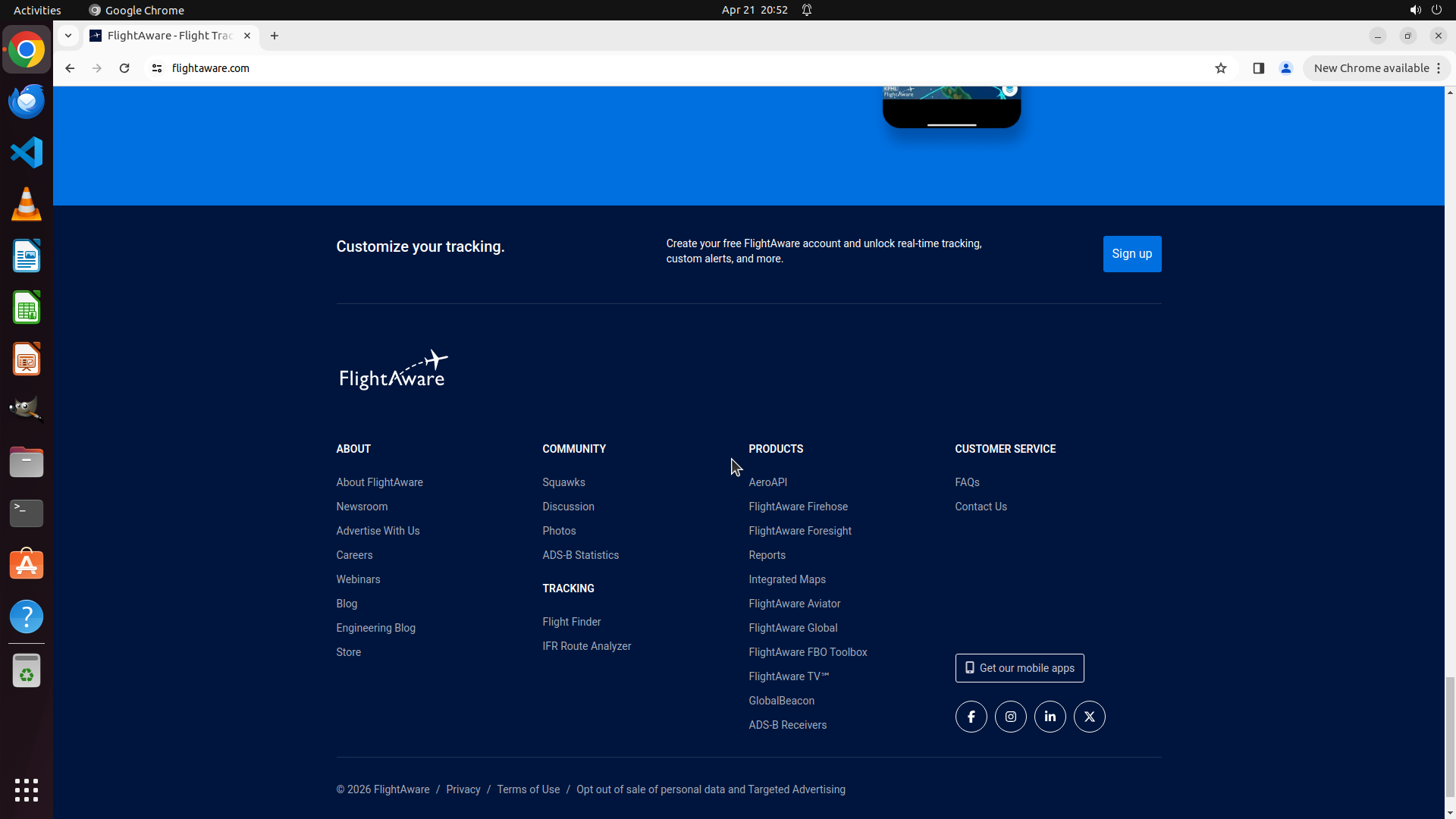The image size is (1456, 819).
Task: Open VLC from the dock
Action: 27,205
